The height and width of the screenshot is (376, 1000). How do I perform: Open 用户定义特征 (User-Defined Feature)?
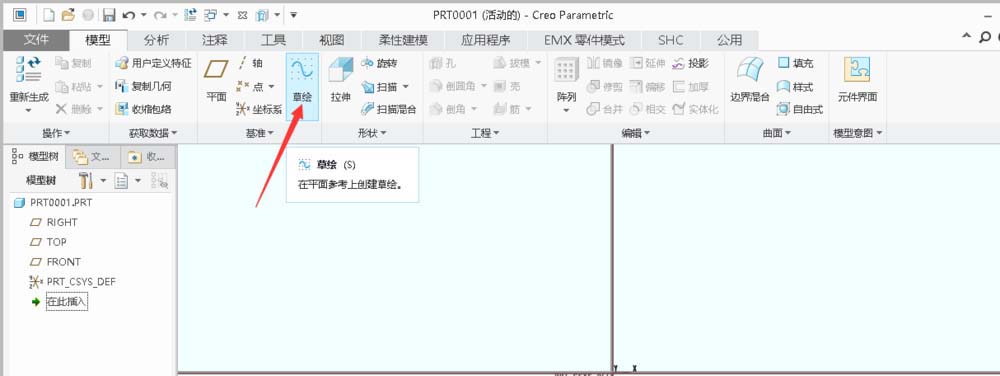click(x=152, y=63)
